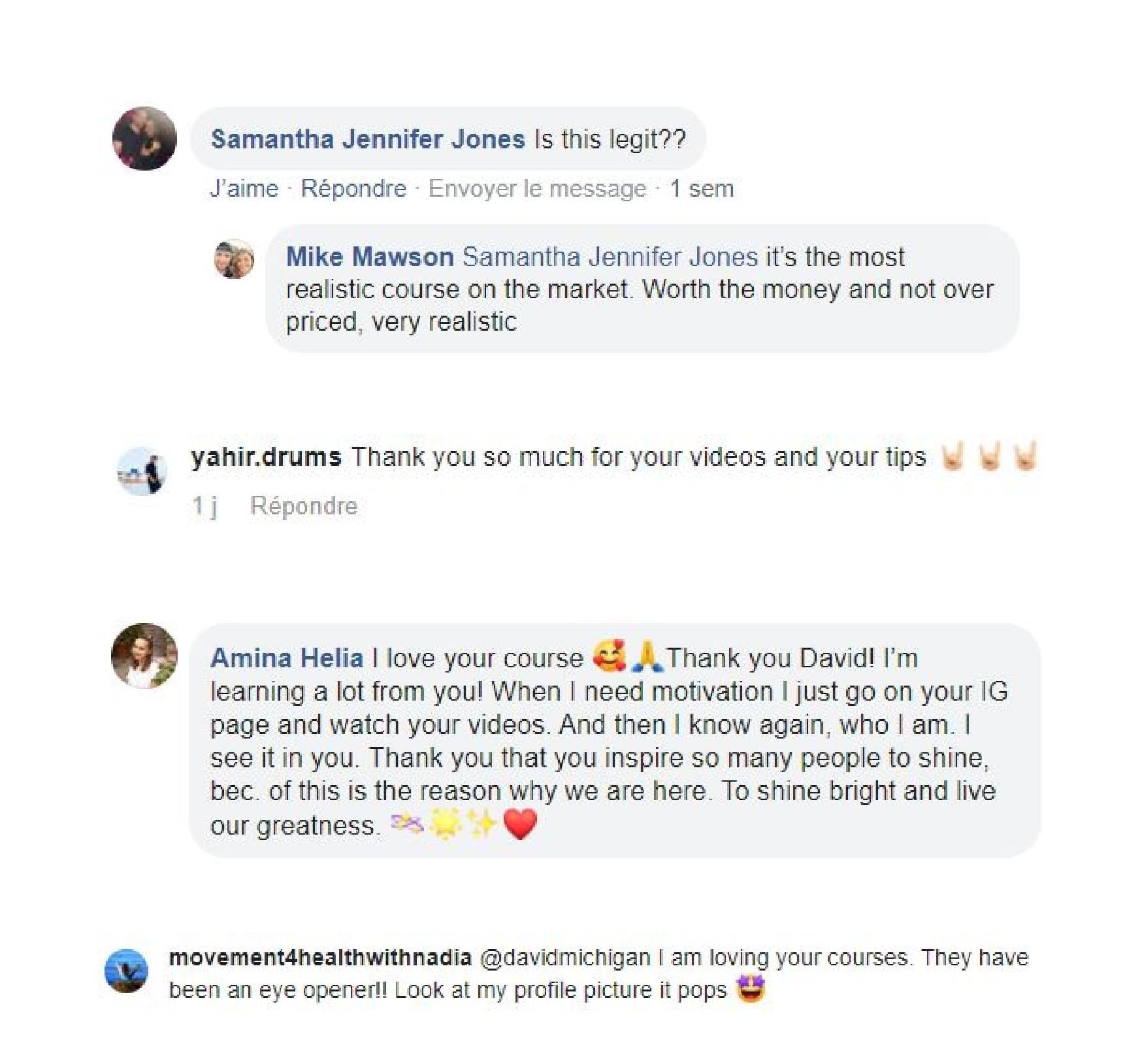1142x1064 pixels.
Task: Click the red heart emoji in Amina's comment
Action: tap(521, 824)
